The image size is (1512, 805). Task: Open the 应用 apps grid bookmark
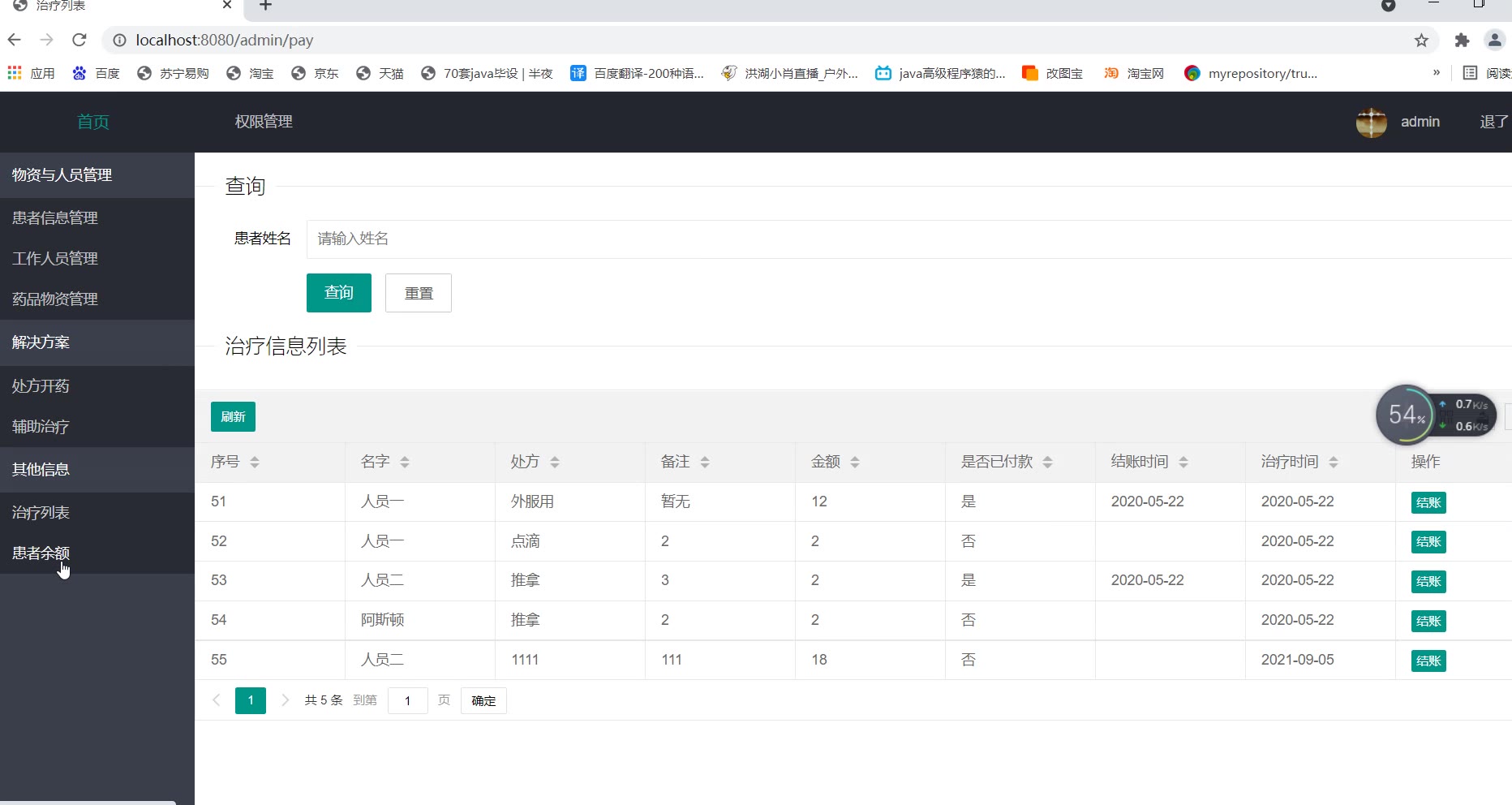[x=31, y=73]
